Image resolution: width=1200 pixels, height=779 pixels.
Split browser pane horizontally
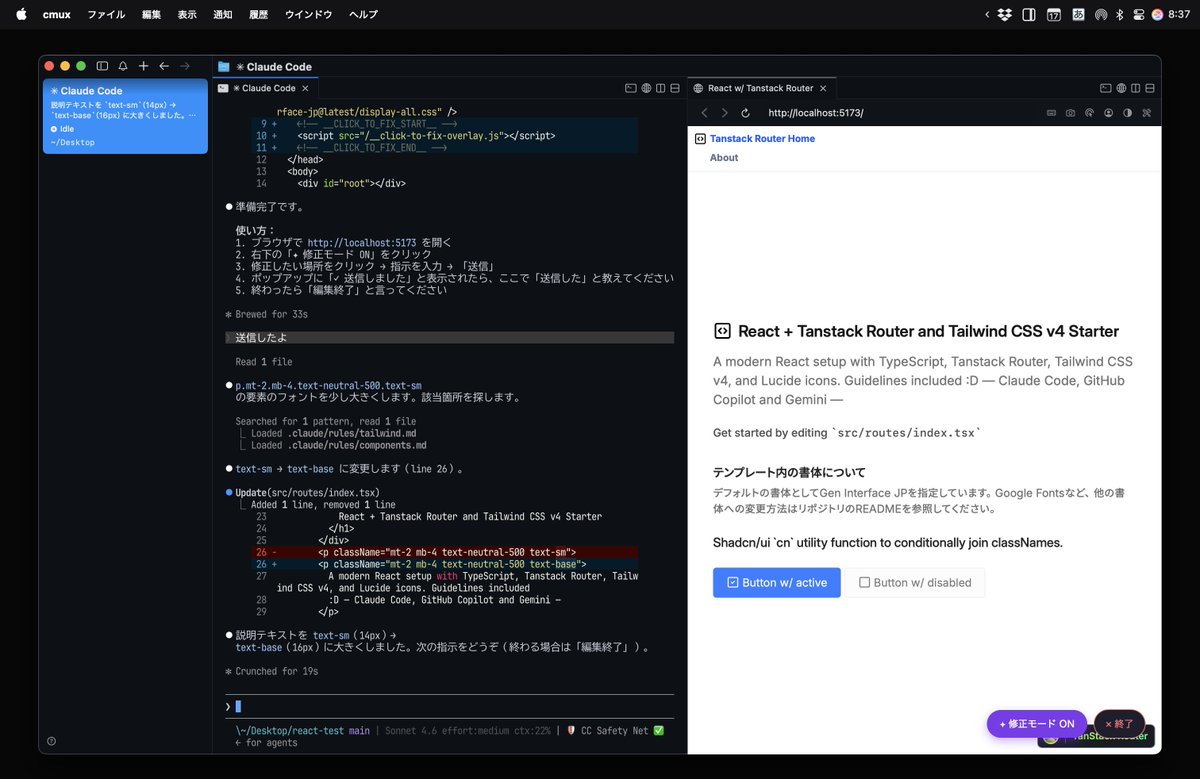click(x=1151, y=88)
